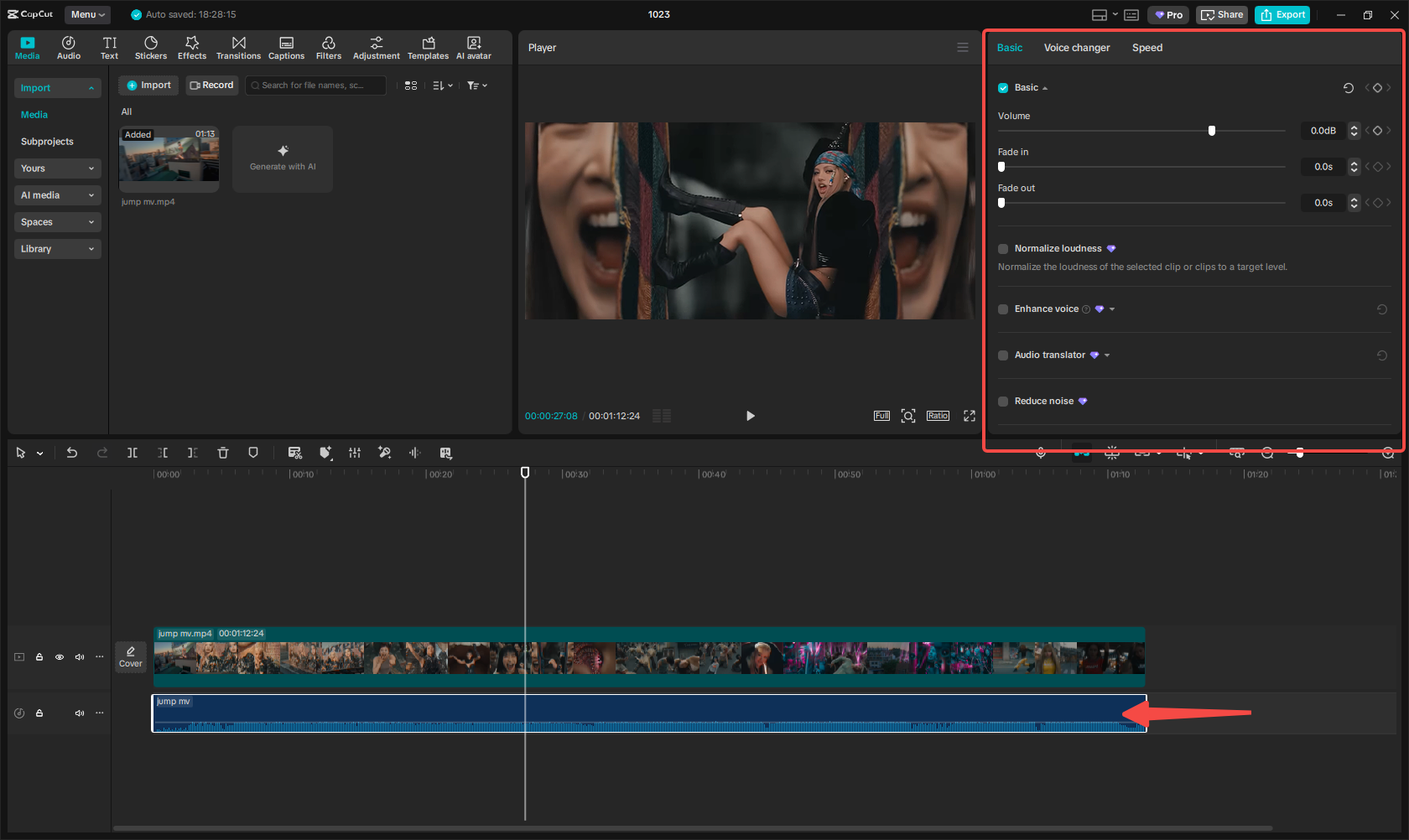The width and height of the screenshot is (1409, 840).
Task: Enable the Reduce noise checkbox
Action: (x=1003, y=401)
